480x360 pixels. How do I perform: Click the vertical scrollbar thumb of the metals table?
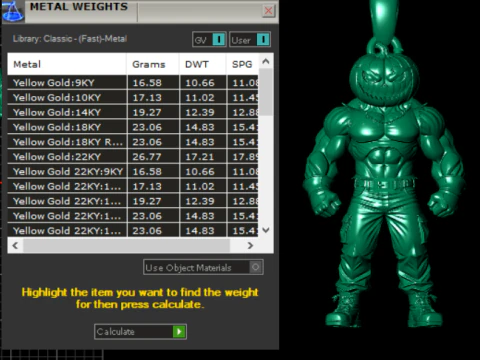(266, 92)
